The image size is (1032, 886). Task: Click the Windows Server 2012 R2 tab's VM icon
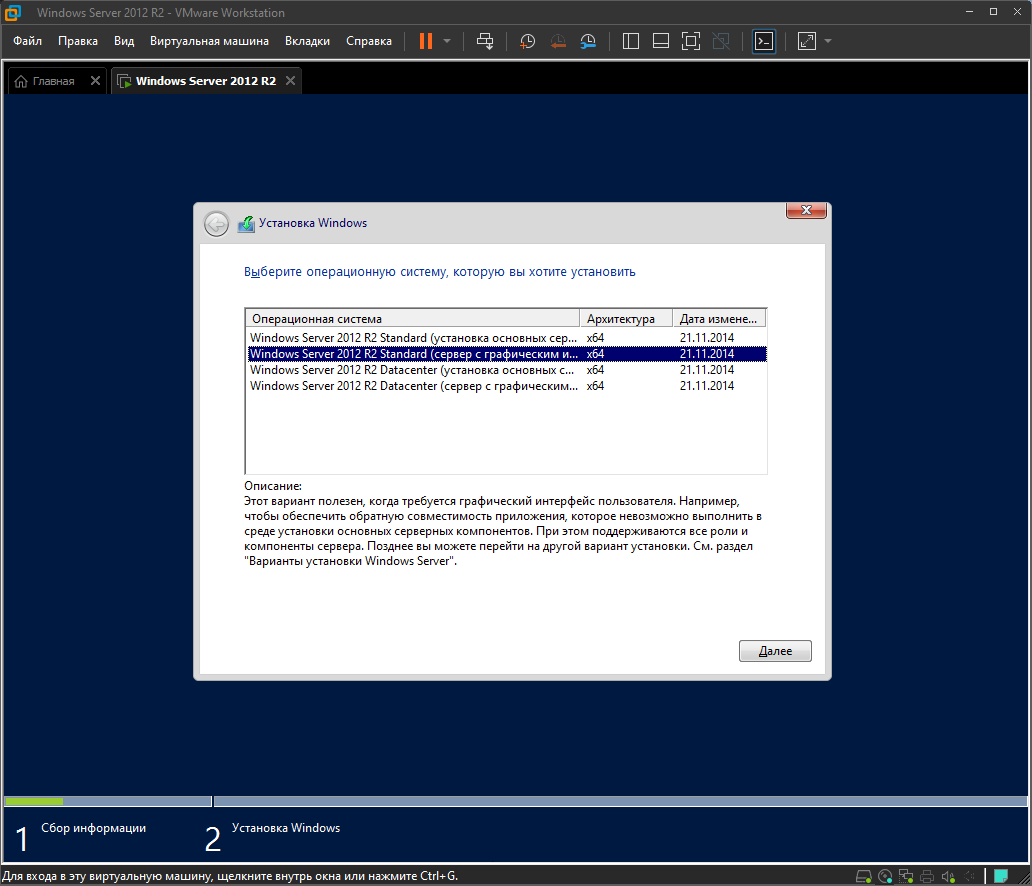click(124, 81)
